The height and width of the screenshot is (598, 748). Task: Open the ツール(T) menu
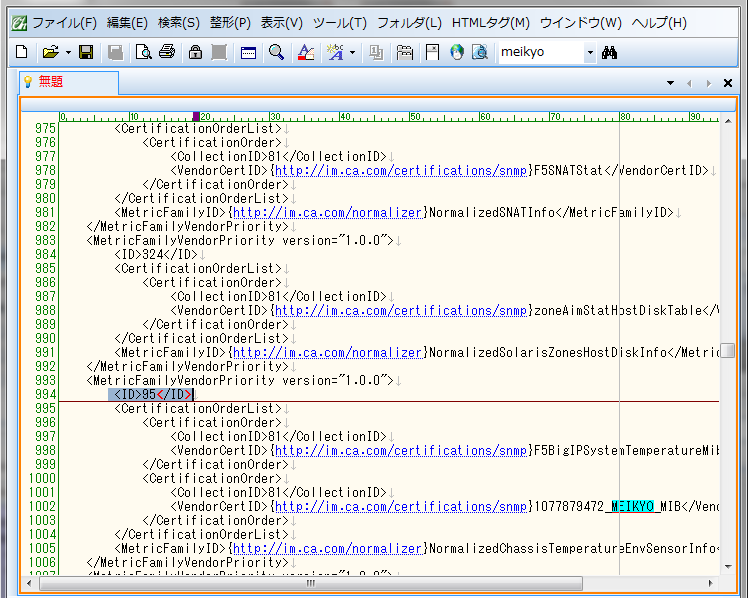coord(339,23)
